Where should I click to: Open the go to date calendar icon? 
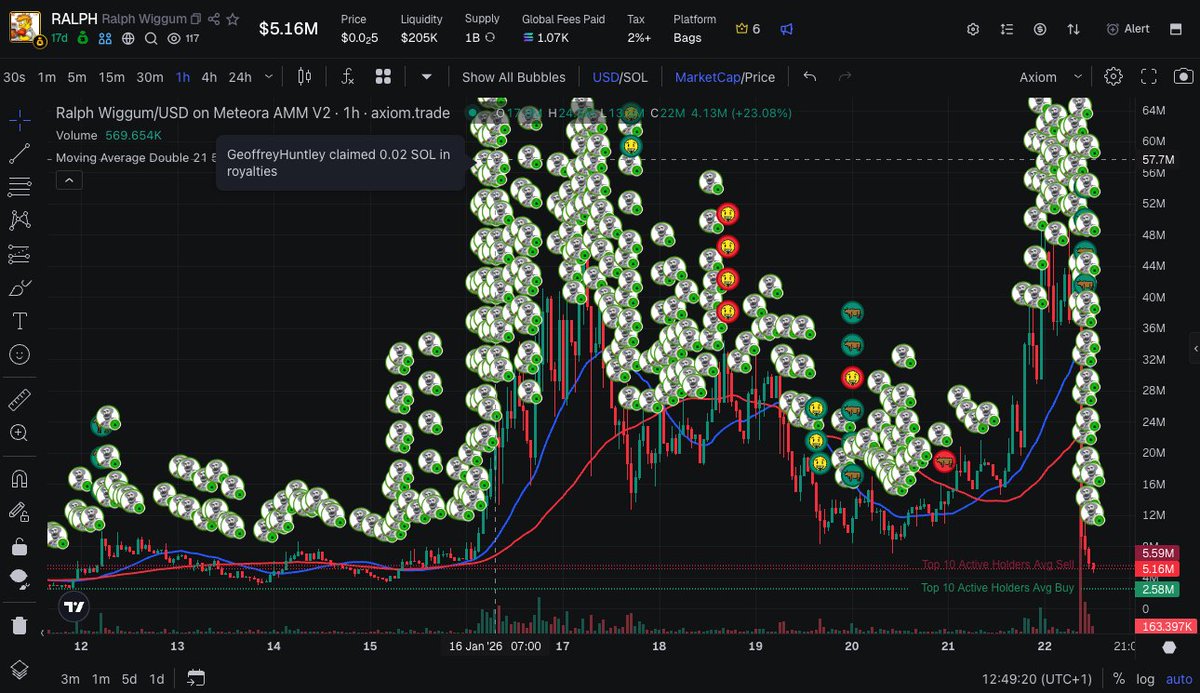pos(197,679)
